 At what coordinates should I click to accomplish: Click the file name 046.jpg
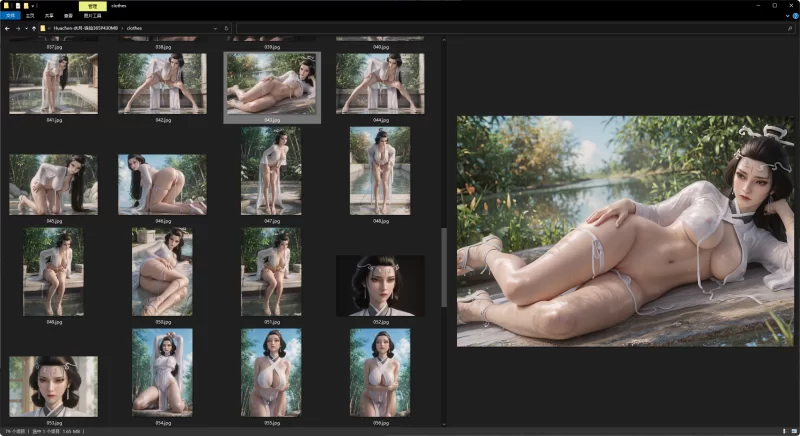click(x=163, y=221)
